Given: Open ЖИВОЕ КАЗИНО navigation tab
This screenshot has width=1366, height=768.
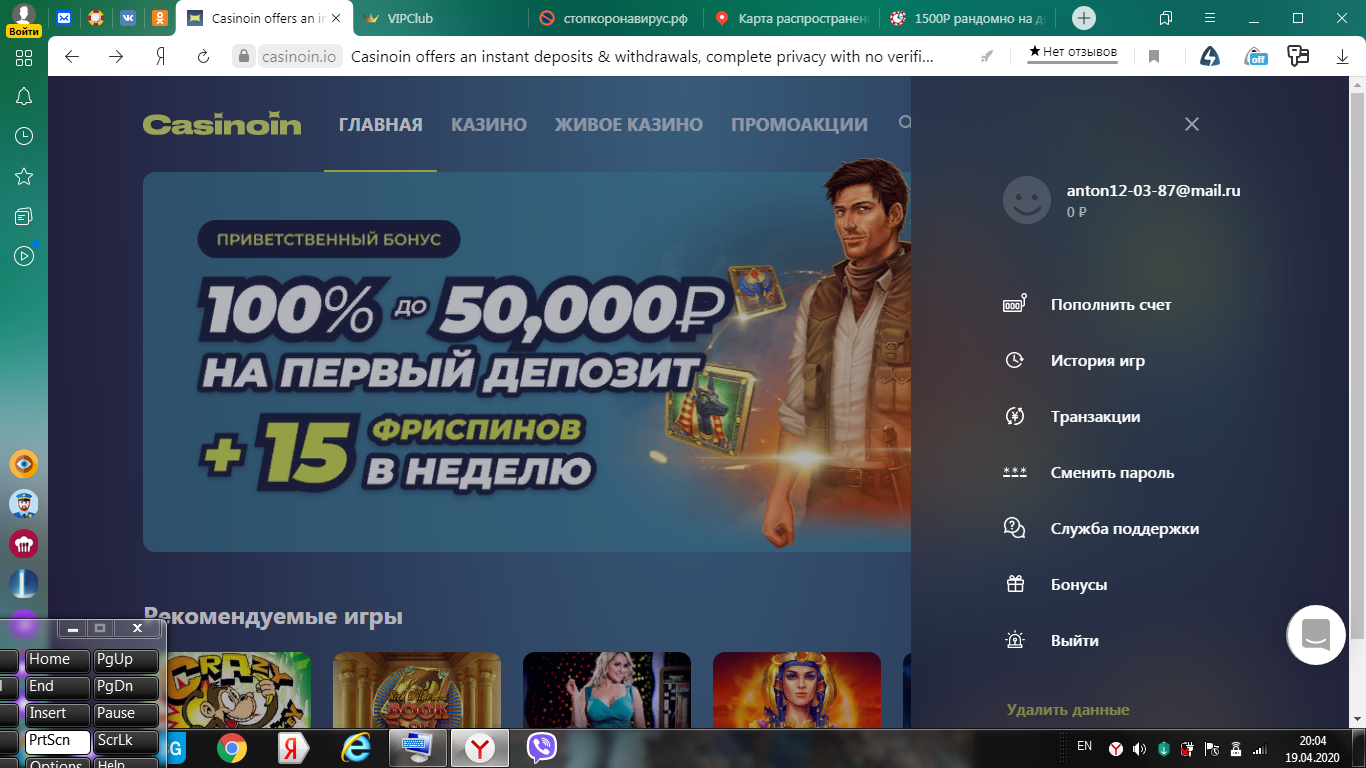Looking at the screenshot, I should (629, 125).
